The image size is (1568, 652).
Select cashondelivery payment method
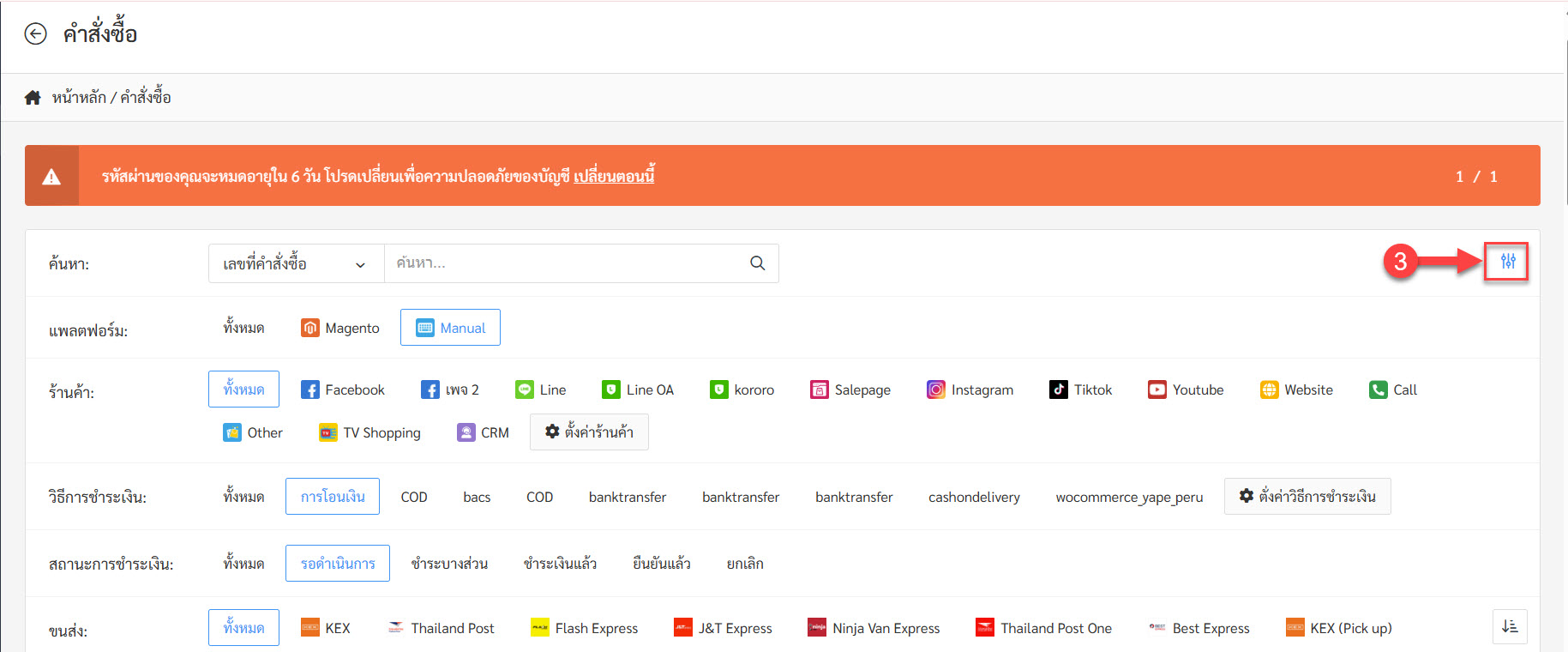pos(974,497)
